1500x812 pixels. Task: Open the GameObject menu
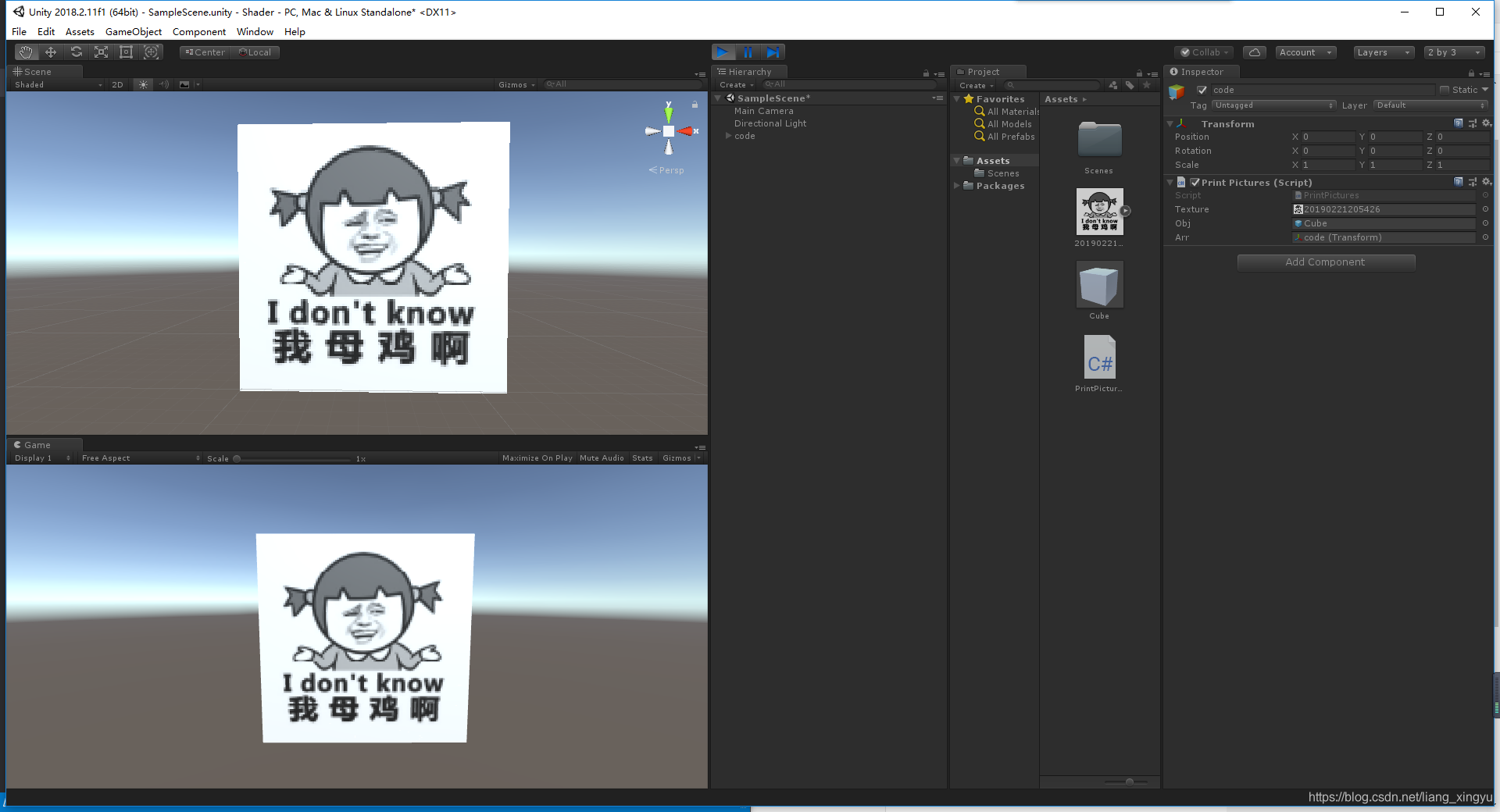point(134,32)
